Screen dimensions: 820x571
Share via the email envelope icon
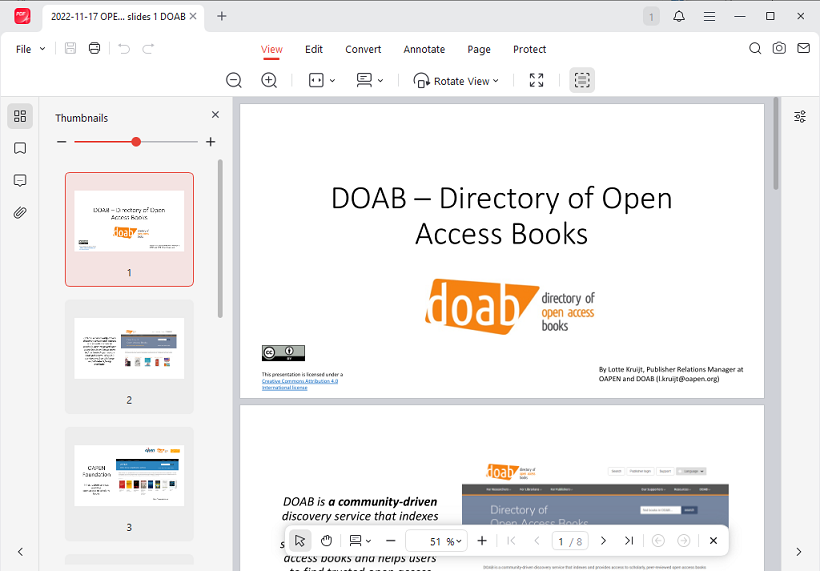click(803, 49)
